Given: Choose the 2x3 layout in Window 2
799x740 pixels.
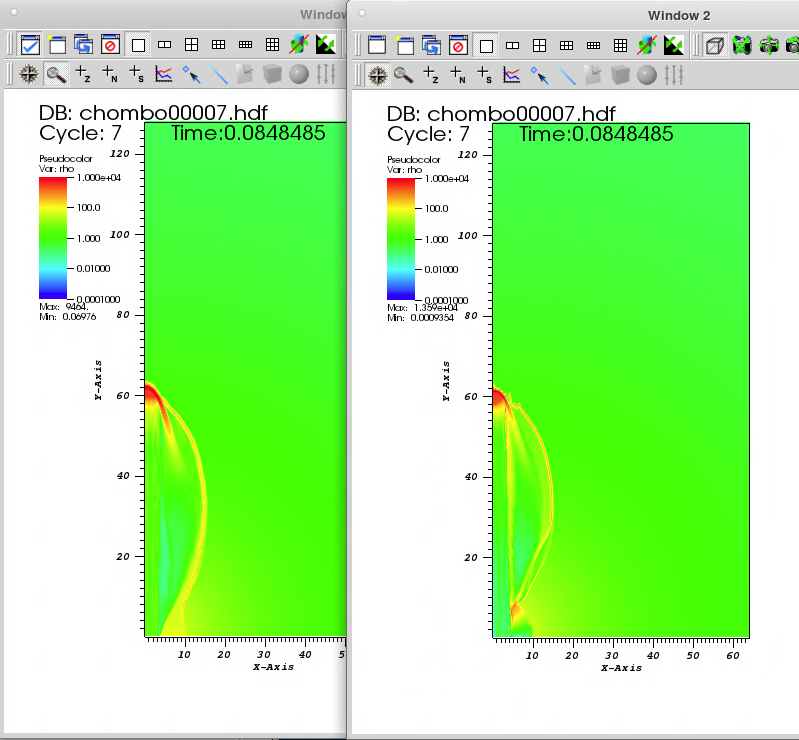Looking at the screenshot, I should (x=567, y=46).
